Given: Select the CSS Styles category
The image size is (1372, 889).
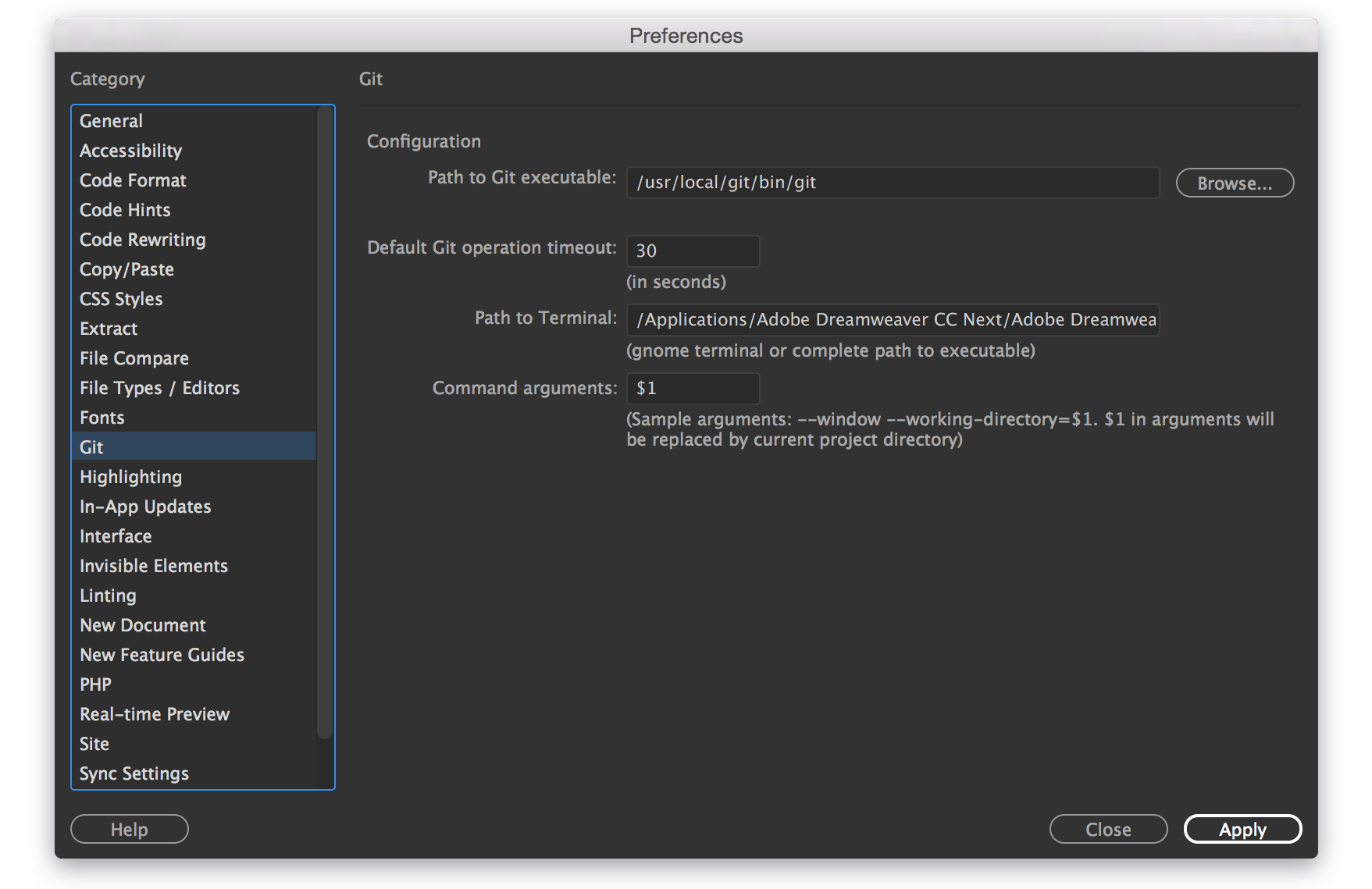Looking at the screenshot, I should (120, 298).
